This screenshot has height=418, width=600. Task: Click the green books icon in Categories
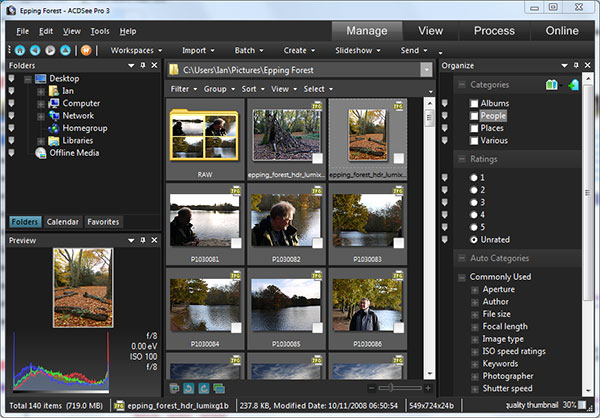[553, 85]
